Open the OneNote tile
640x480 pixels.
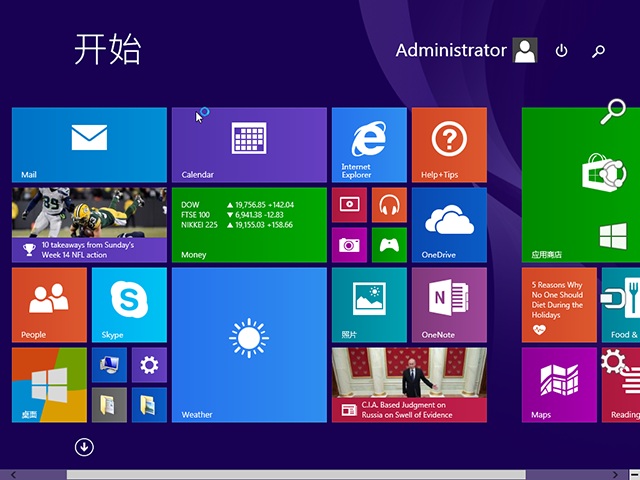click(449, 305)
